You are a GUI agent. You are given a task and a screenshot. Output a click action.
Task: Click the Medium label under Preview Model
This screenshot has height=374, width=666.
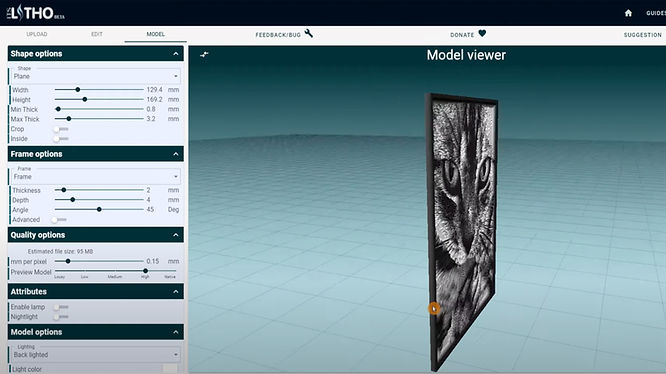click(115, 277)
